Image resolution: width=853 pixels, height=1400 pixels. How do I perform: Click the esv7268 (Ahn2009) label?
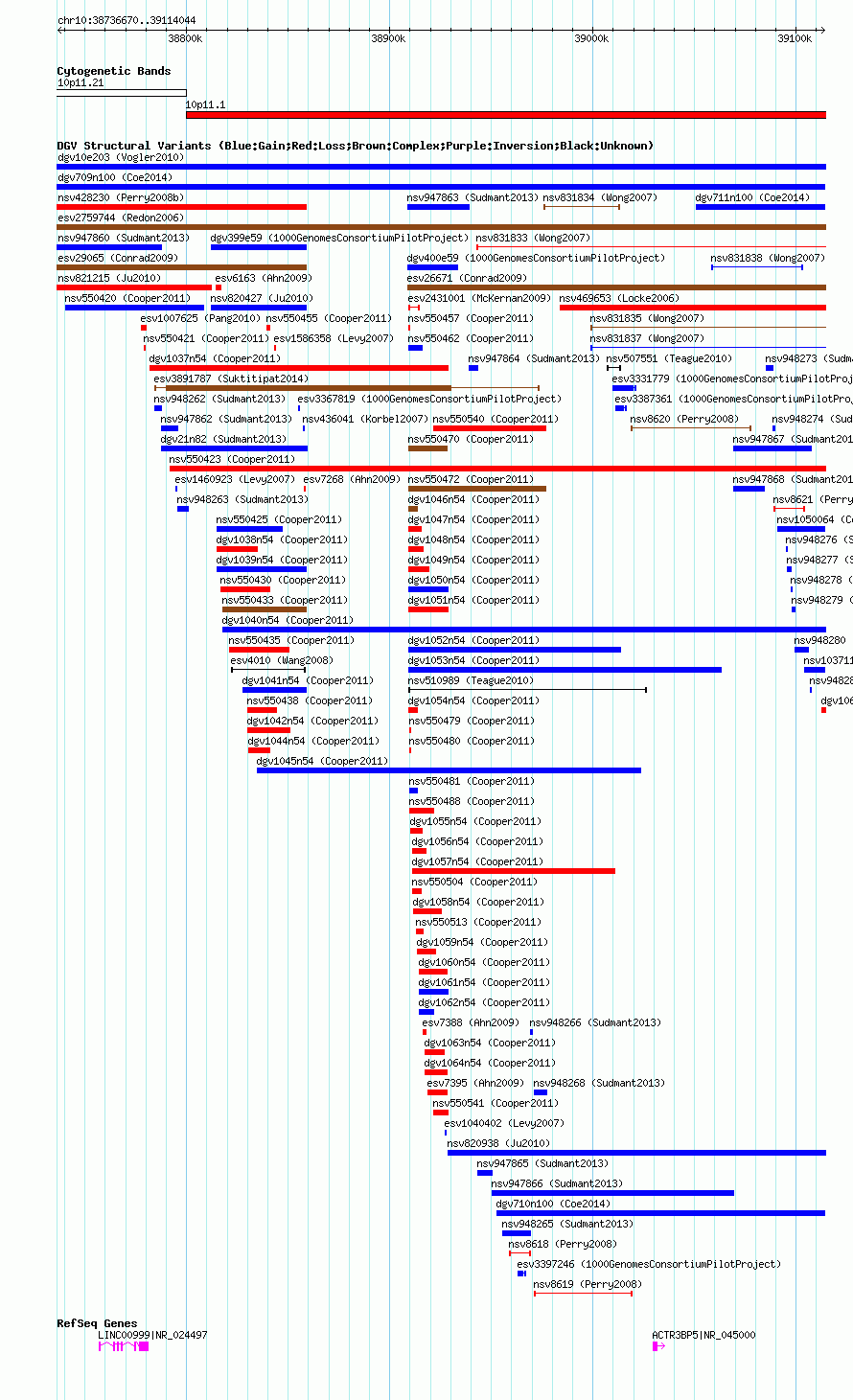pos(352,479)
